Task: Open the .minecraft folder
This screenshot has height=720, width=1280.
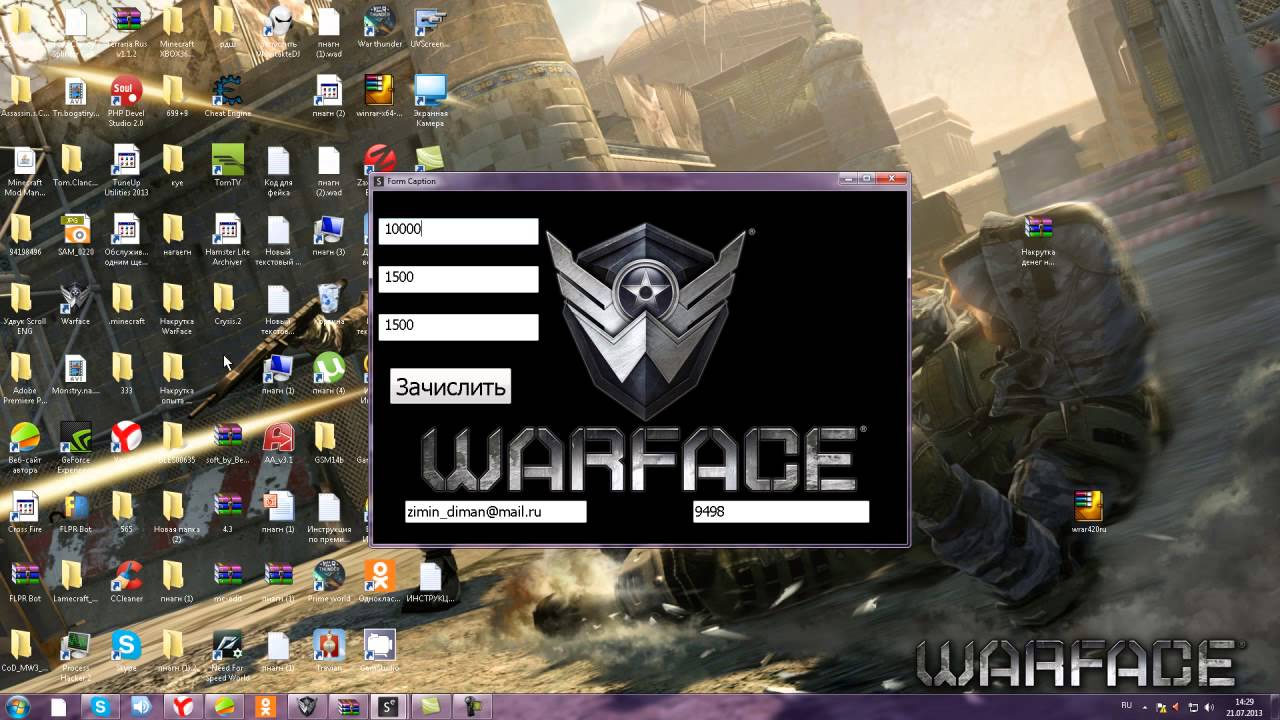Action: [x=126, y=304]
